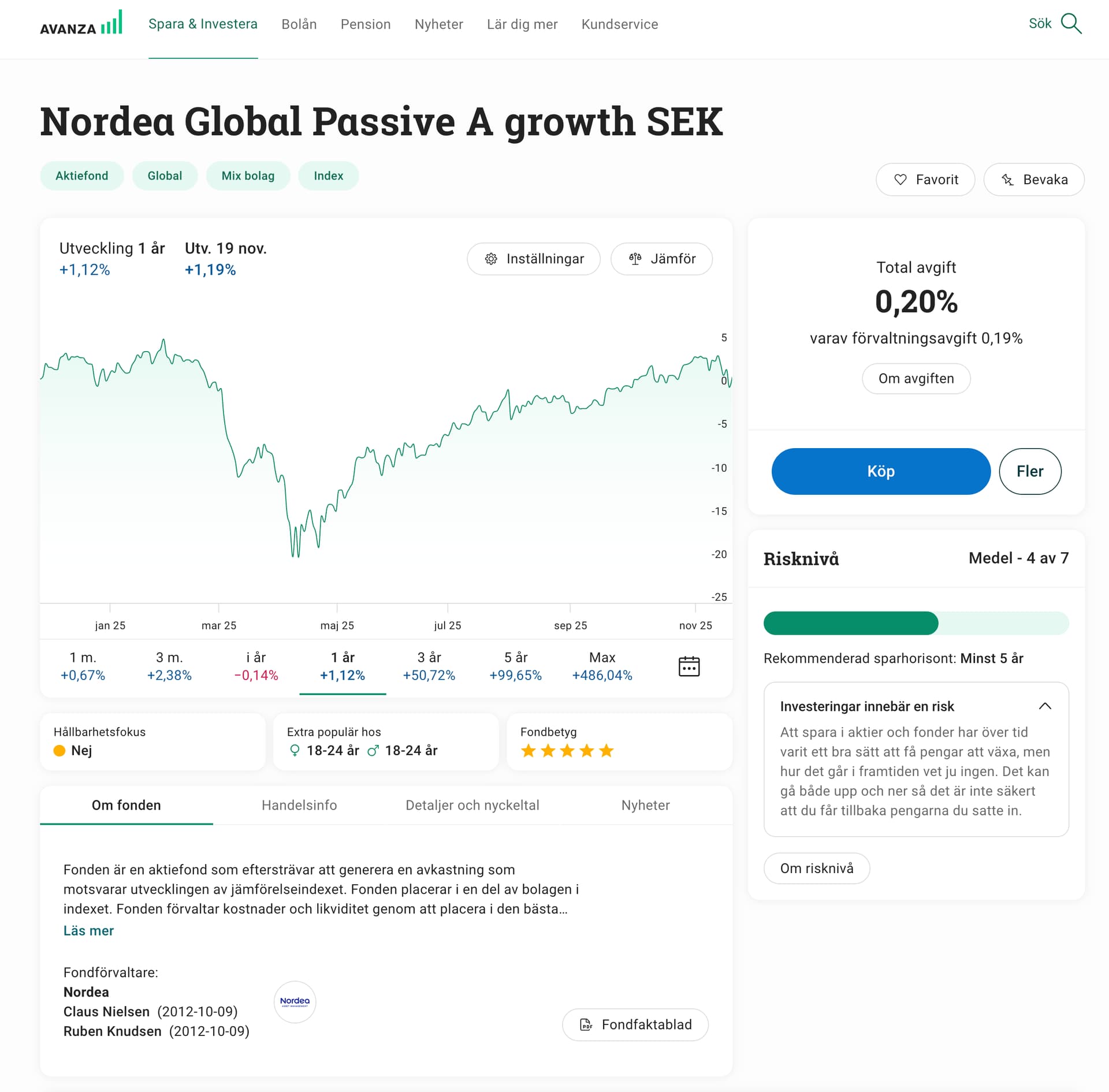Switch chart to Max period
Screen dimensions: 1109x1092
[602, 666]
